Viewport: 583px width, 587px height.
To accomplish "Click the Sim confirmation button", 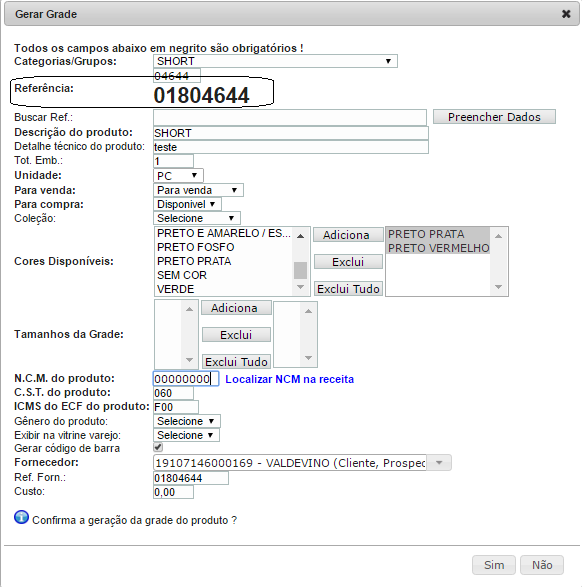I will (494, 565).
